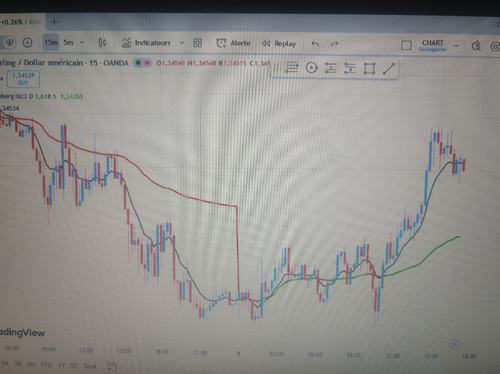This screenshot has width=500, height=374.
Task: Select the rectangle drawing tool
Action: click(369, 69)
